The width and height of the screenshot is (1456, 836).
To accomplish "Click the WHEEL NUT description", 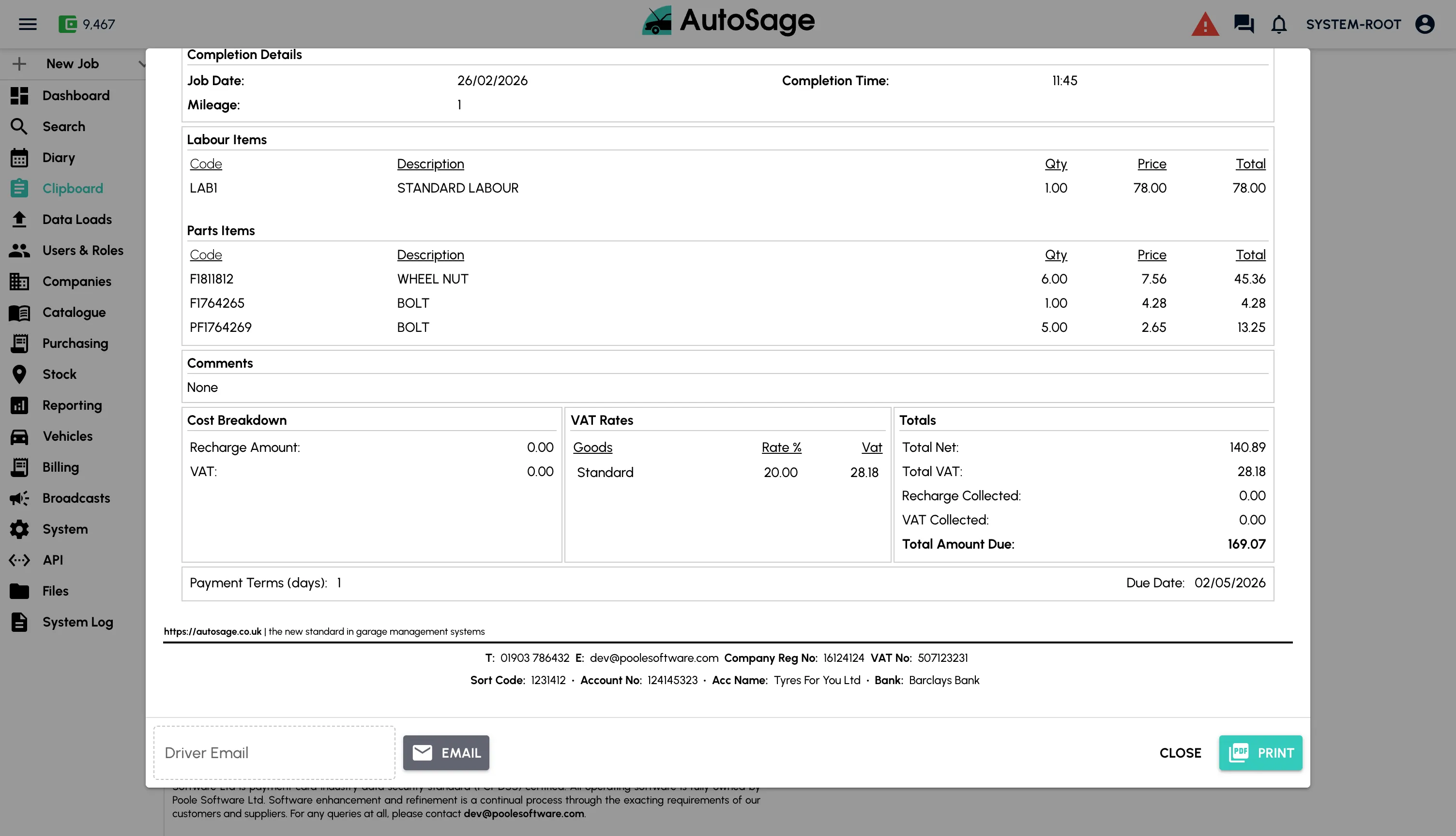I will click(433, 279).
